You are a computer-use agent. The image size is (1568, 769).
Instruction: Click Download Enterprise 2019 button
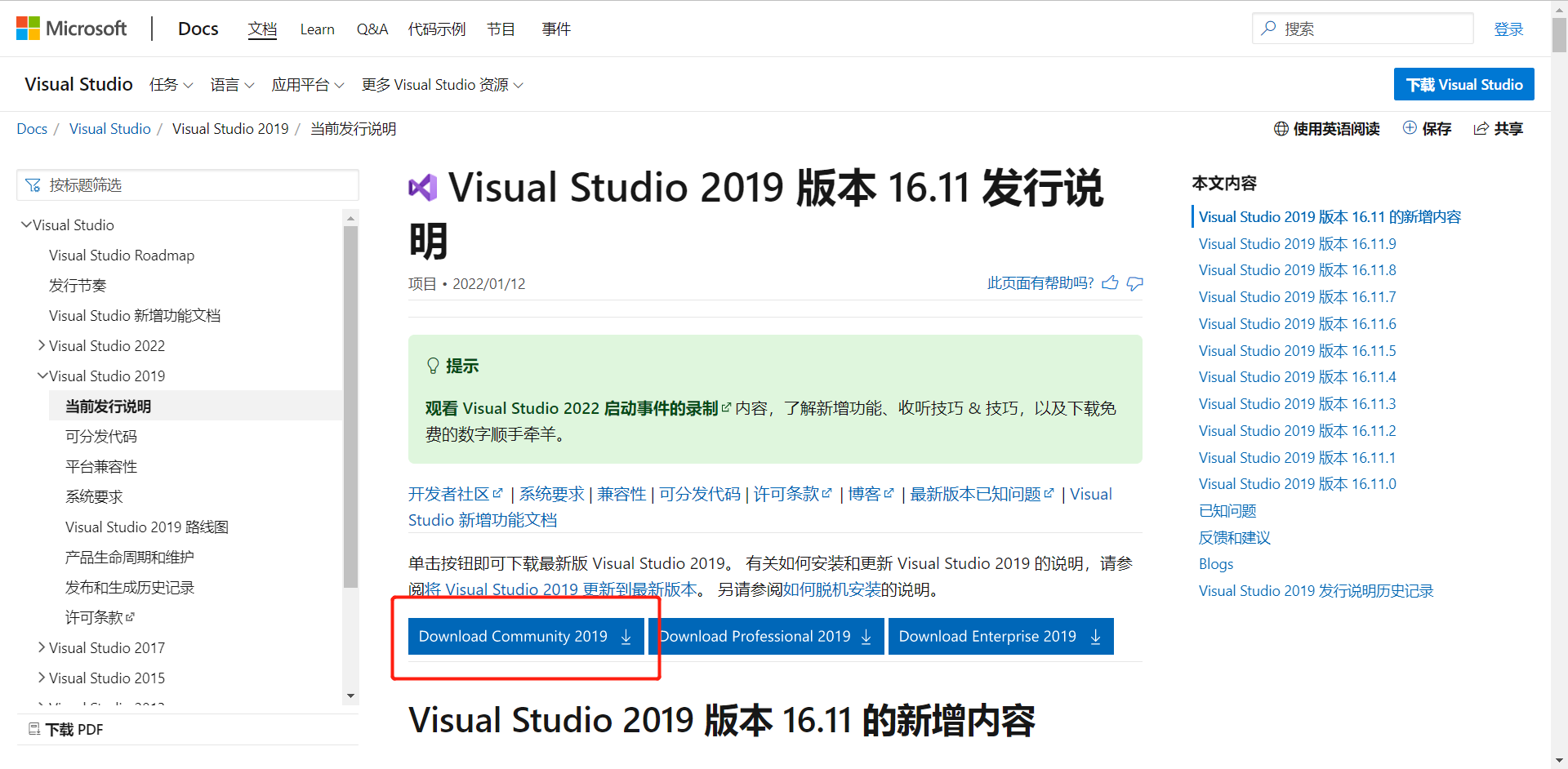(1000, 636)
